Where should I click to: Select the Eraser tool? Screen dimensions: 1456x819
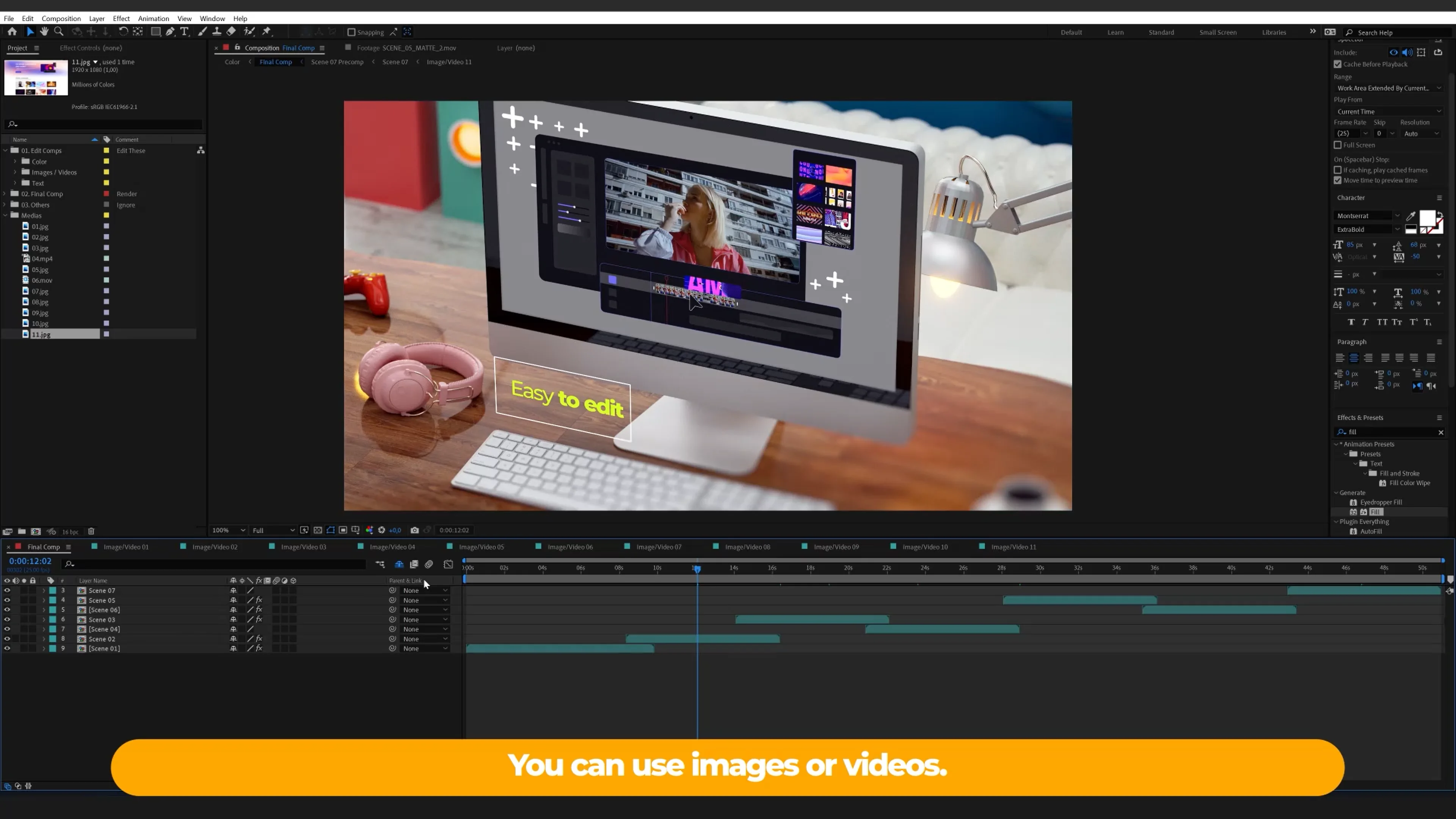point(231,31)
